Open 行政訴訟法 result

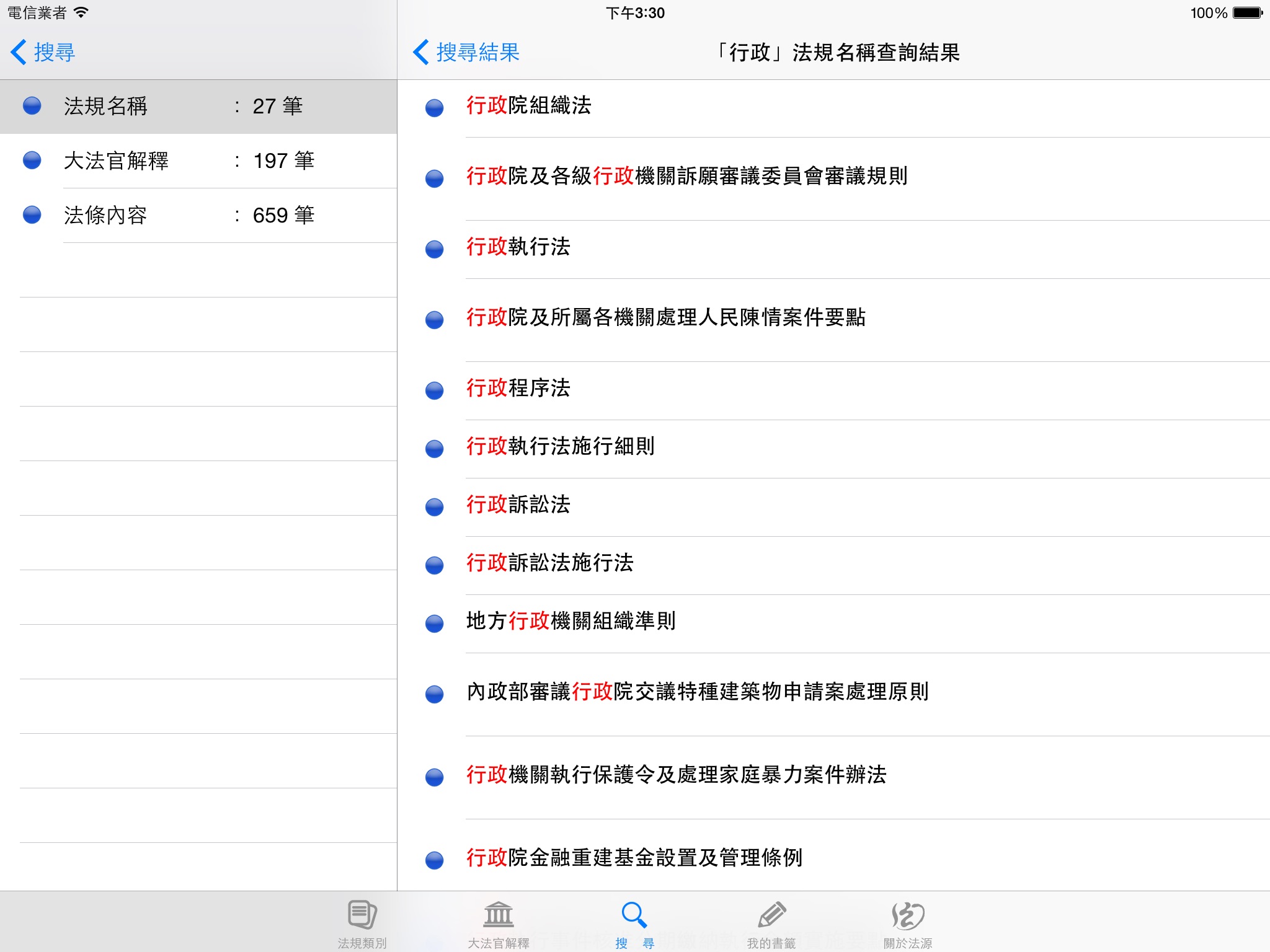[x=833, y=507]
